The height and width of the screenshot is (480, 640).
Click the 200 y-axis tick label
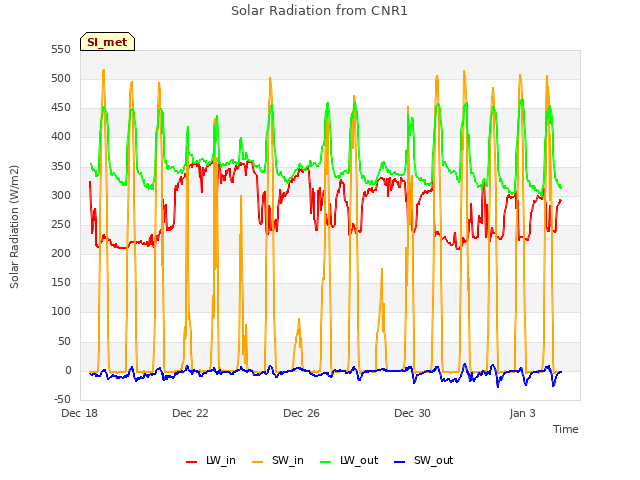point(61,253)
